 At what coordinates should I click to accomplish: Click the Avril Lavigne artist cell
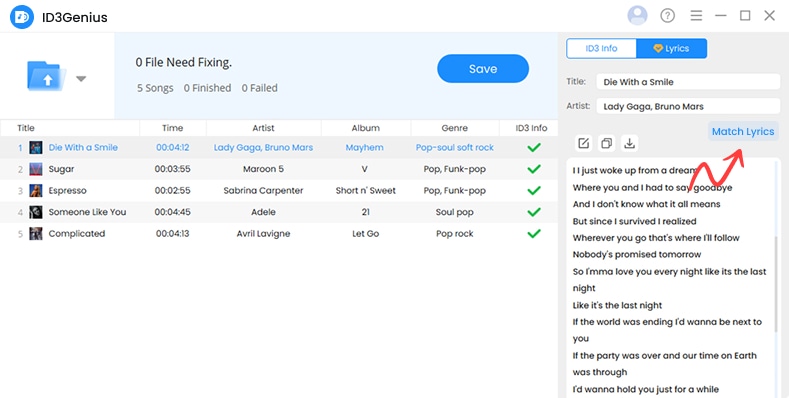[x=263, y=233]
